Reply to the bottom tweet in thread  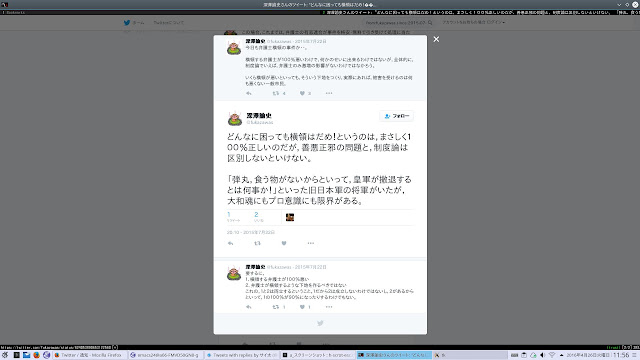tap(249, 307)
